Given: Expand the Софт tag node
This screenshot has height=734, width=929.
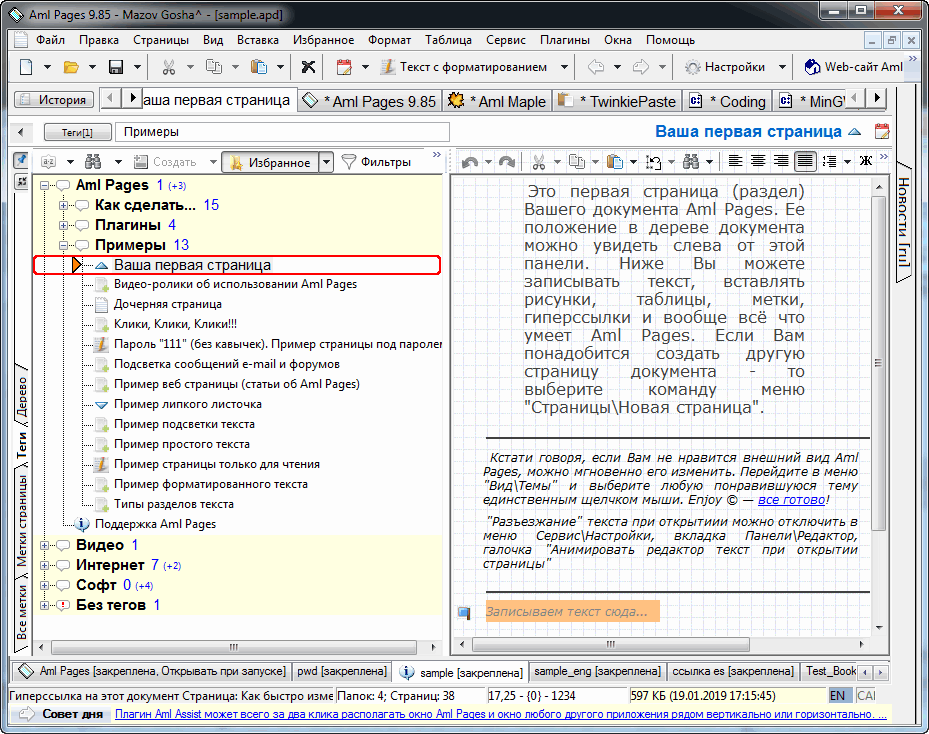Looking at the screenshot, I should click(44, 585).
